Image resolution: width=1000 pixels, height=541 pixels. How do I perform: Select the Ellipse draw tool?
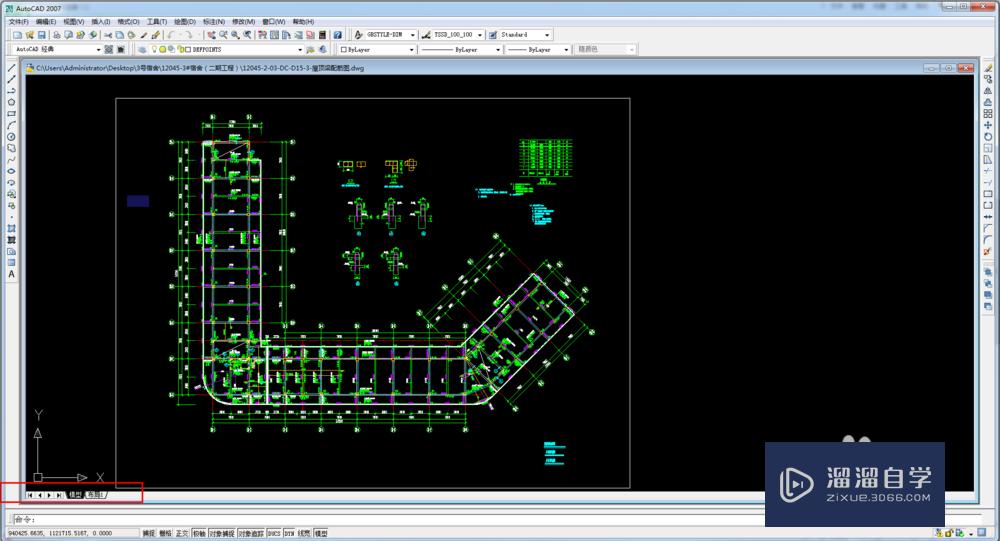pos(11,172)
